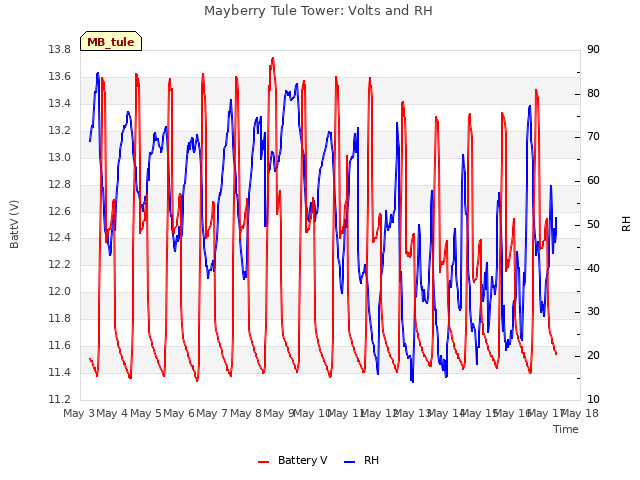Image resolution: width=640 pixels, height=480 pixels.
Task: Click the BattV (V) axis label
Action: tap(14, 224)
